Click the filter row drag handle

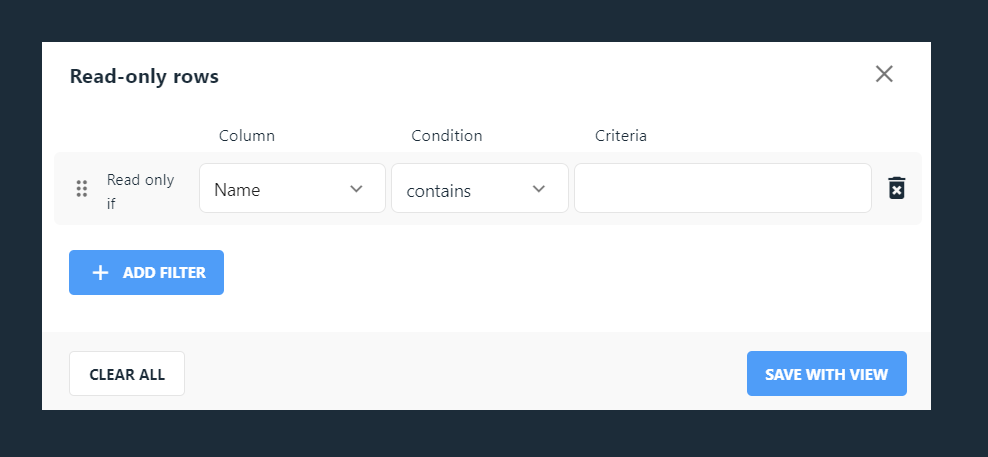[x=82, y=188]
